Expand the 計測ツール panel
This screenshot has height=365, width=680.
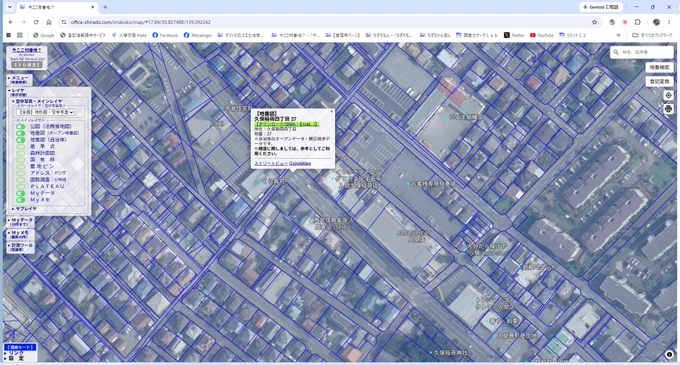20,247
